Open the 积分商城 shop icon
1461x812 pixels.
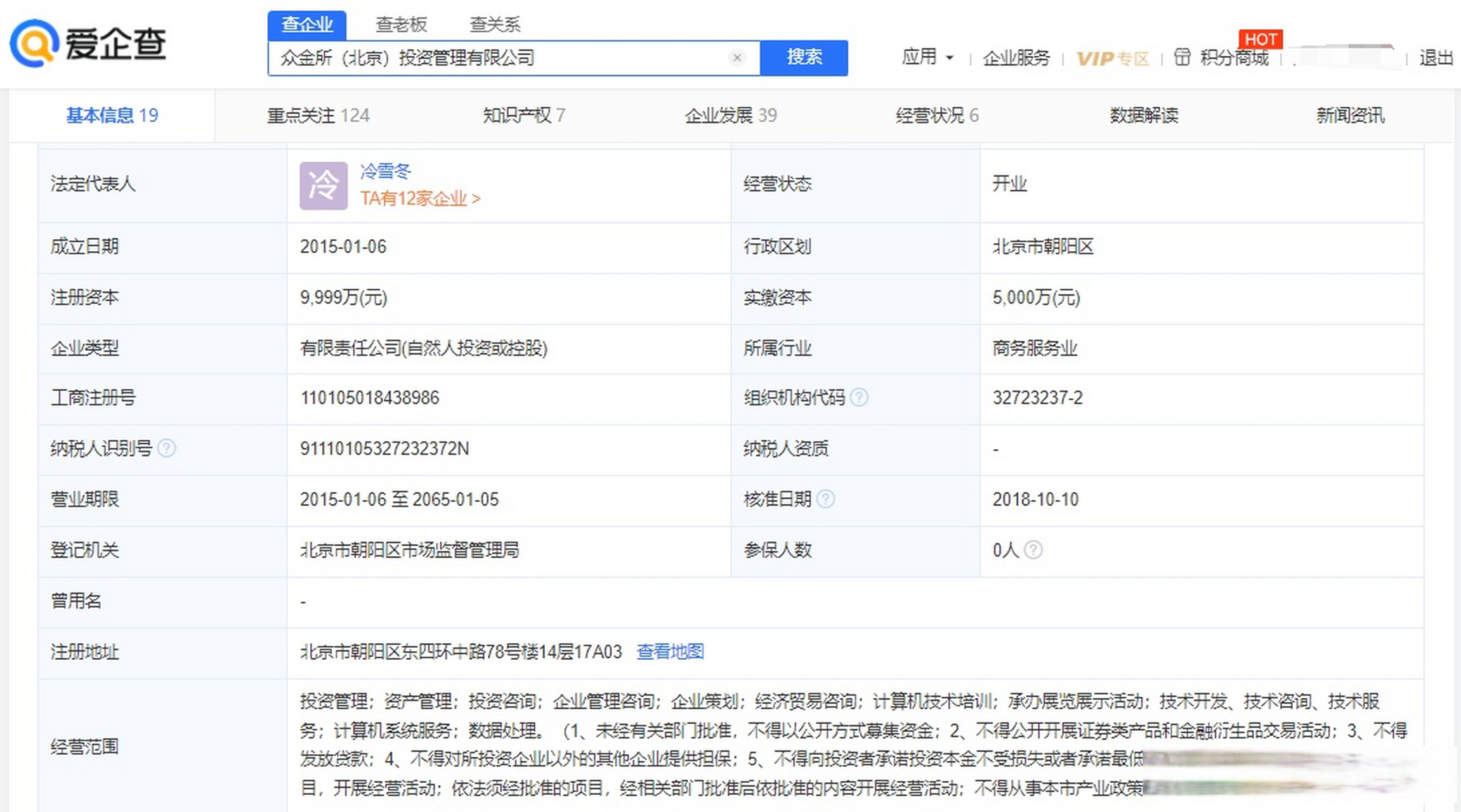pyautogui.click(x=1182, y=57)
